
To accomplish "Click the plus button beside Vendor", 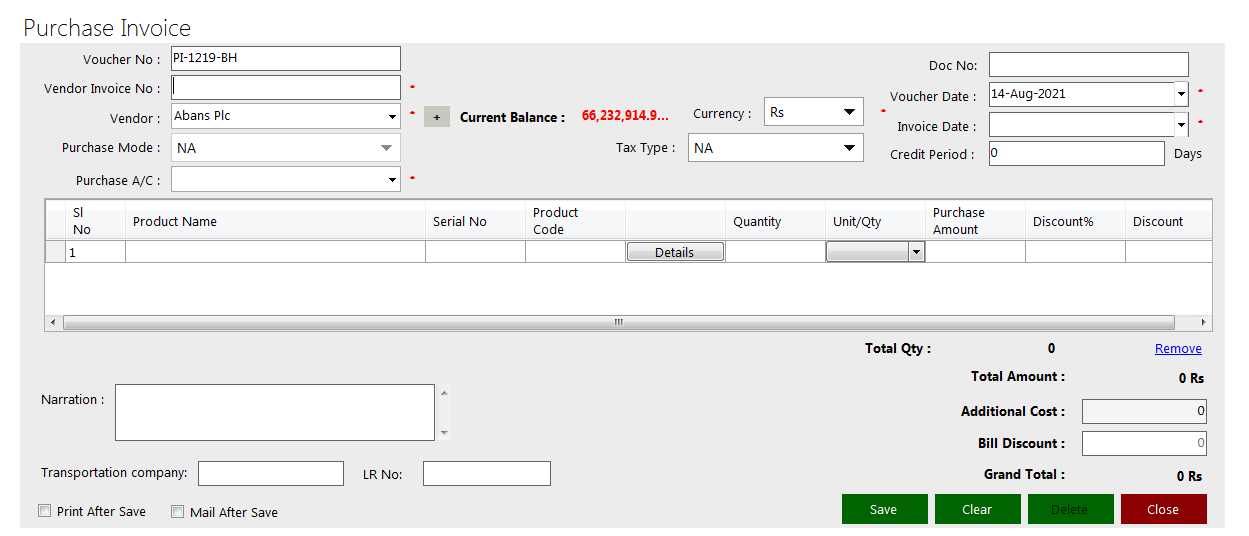I will click(436, 117).
